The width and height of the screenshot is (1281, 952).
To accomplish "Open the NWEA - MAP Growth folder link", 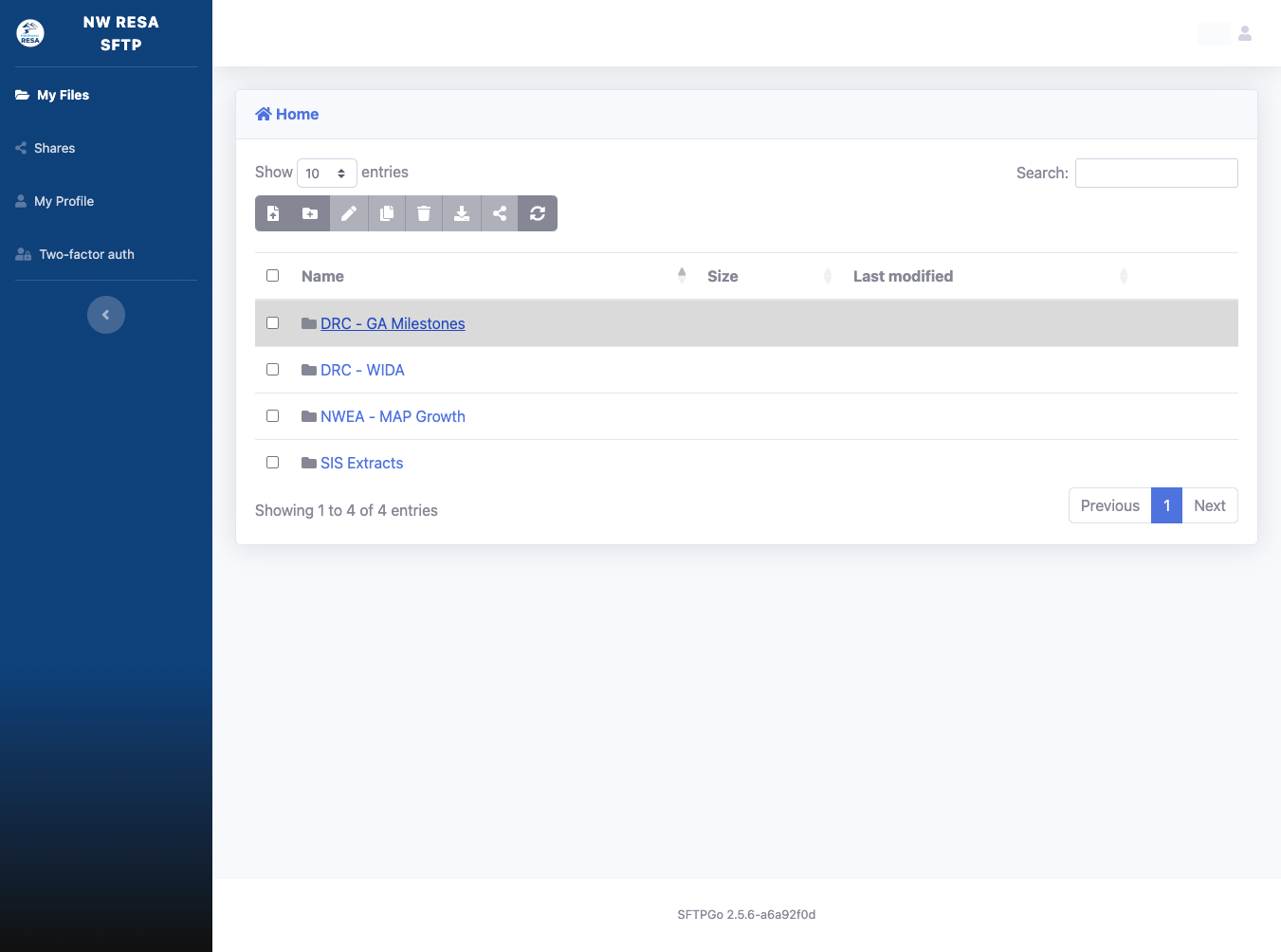I will tap(393, 416).
